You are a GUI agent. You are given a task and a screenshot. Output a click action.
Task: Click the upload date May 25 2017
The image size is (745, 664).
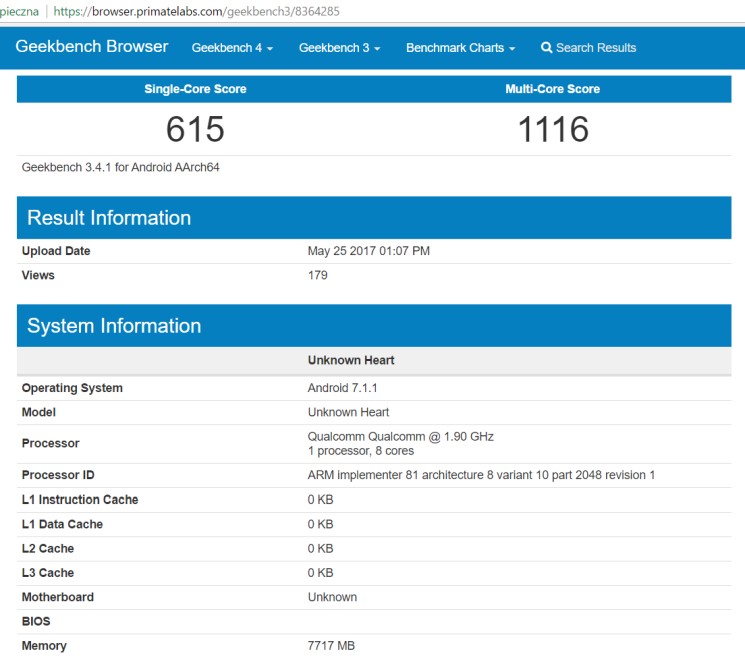coord(369,251)
